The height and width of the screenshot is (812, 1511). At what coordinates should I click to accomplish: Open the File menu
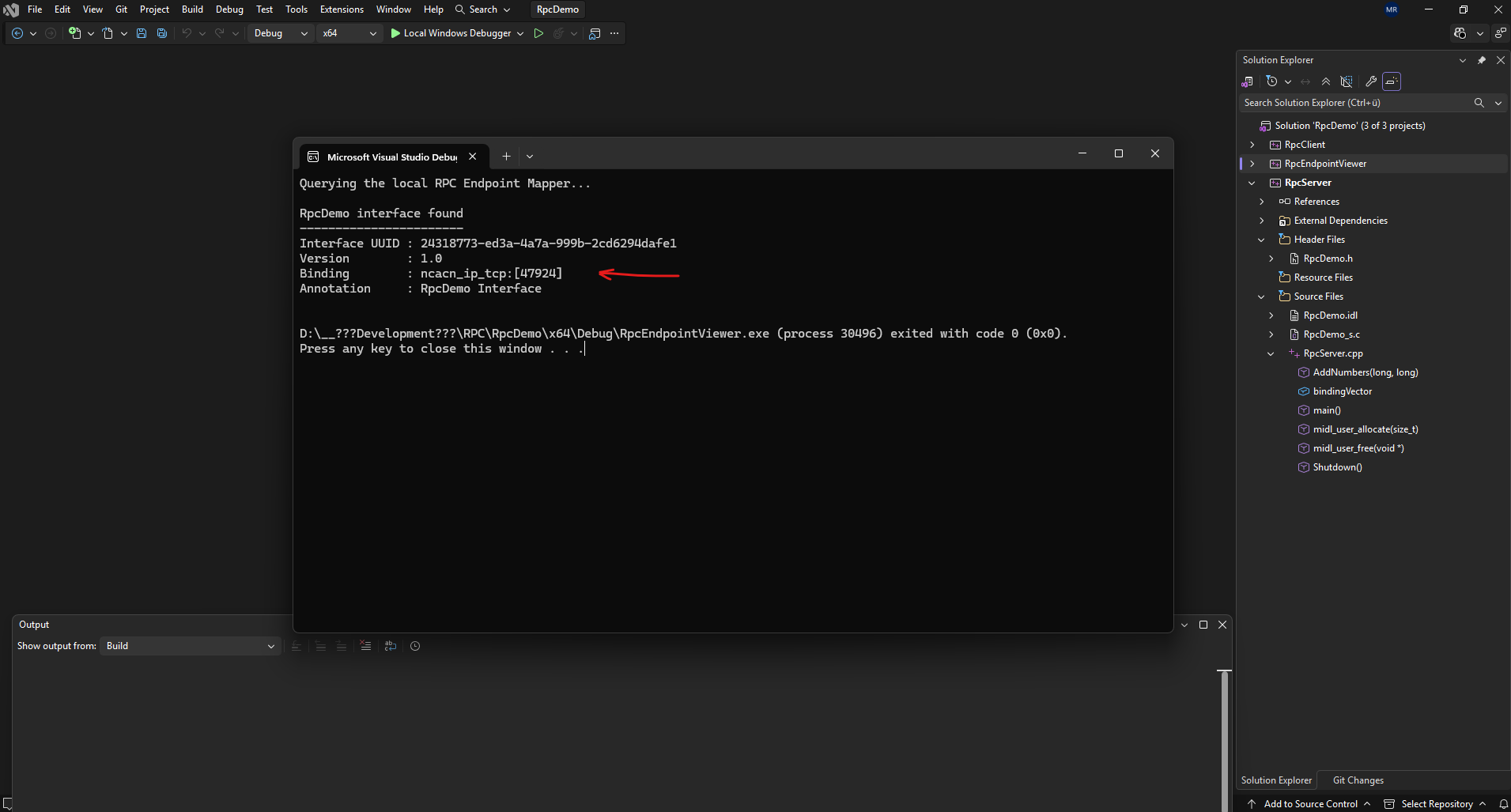(x=35, y=9)
